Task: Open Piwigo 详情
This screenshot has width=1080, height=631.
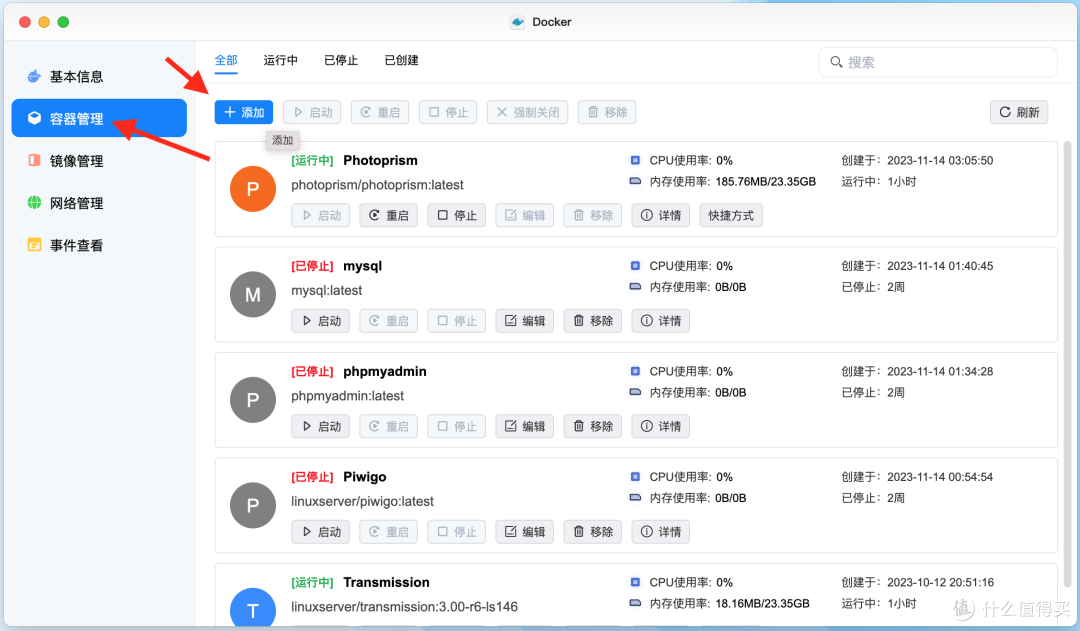Action: pos(661,532)
